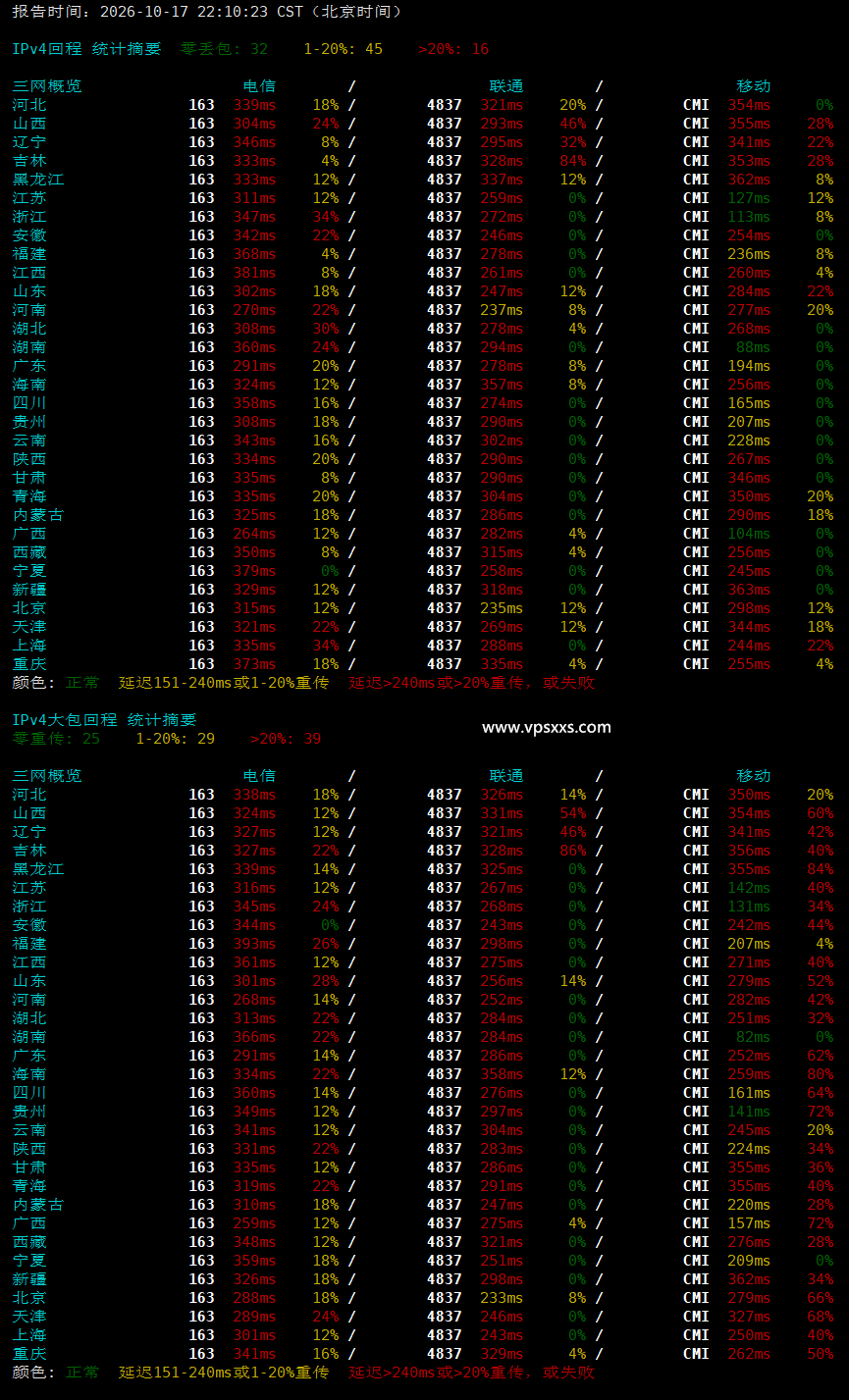Click the 云南 移动 latency 228ms
Image resolution: width=849 pixels, height=1400 pixels.
click(750, 441)
